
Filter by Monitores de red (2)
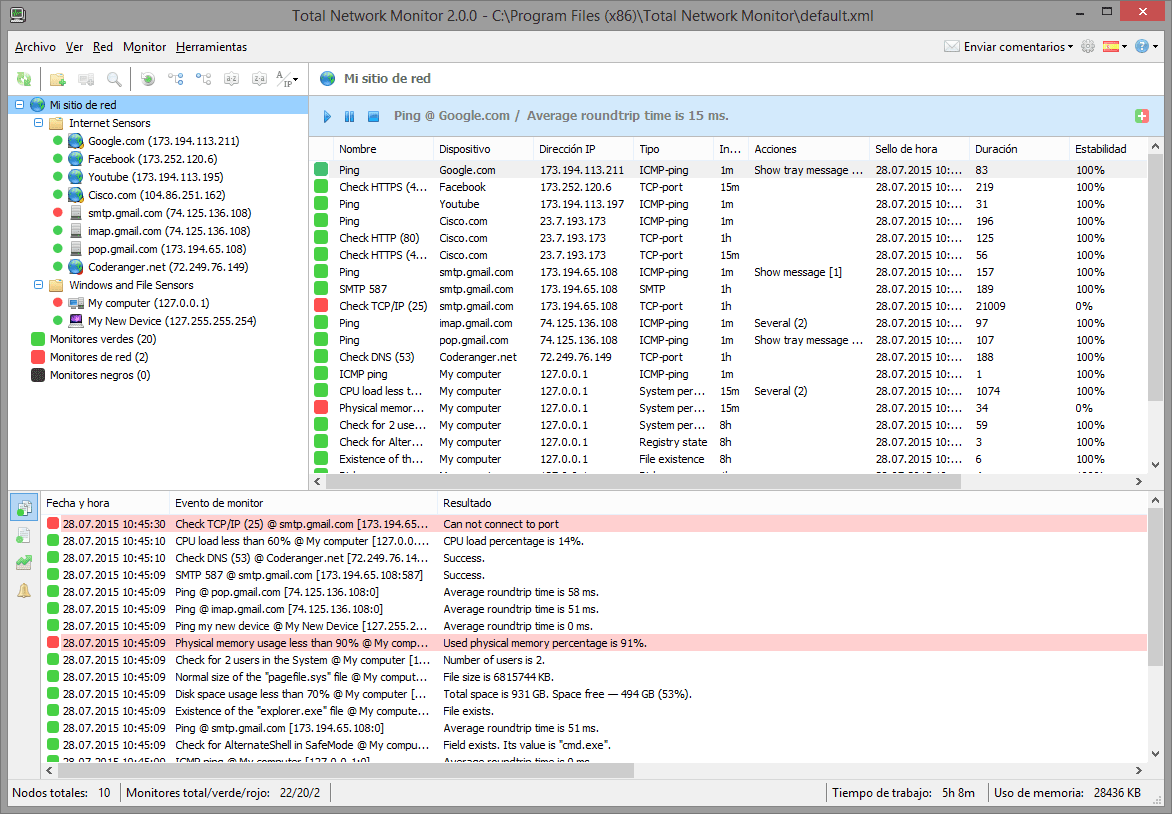[x=98, y=357]
